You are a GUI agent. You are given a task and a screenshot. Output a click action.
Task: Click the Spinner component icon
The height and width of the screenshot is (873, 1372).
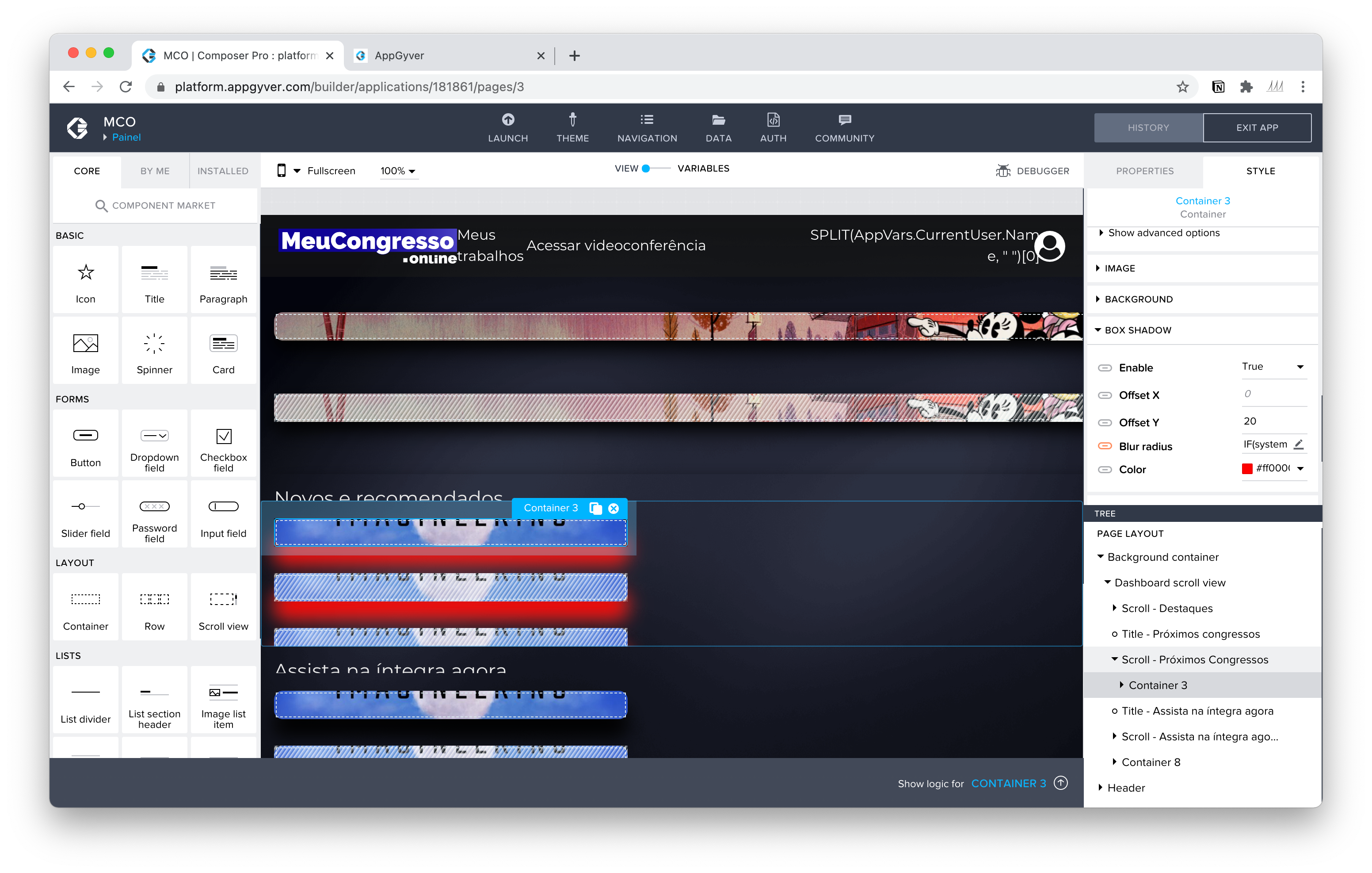pos(154,344)
